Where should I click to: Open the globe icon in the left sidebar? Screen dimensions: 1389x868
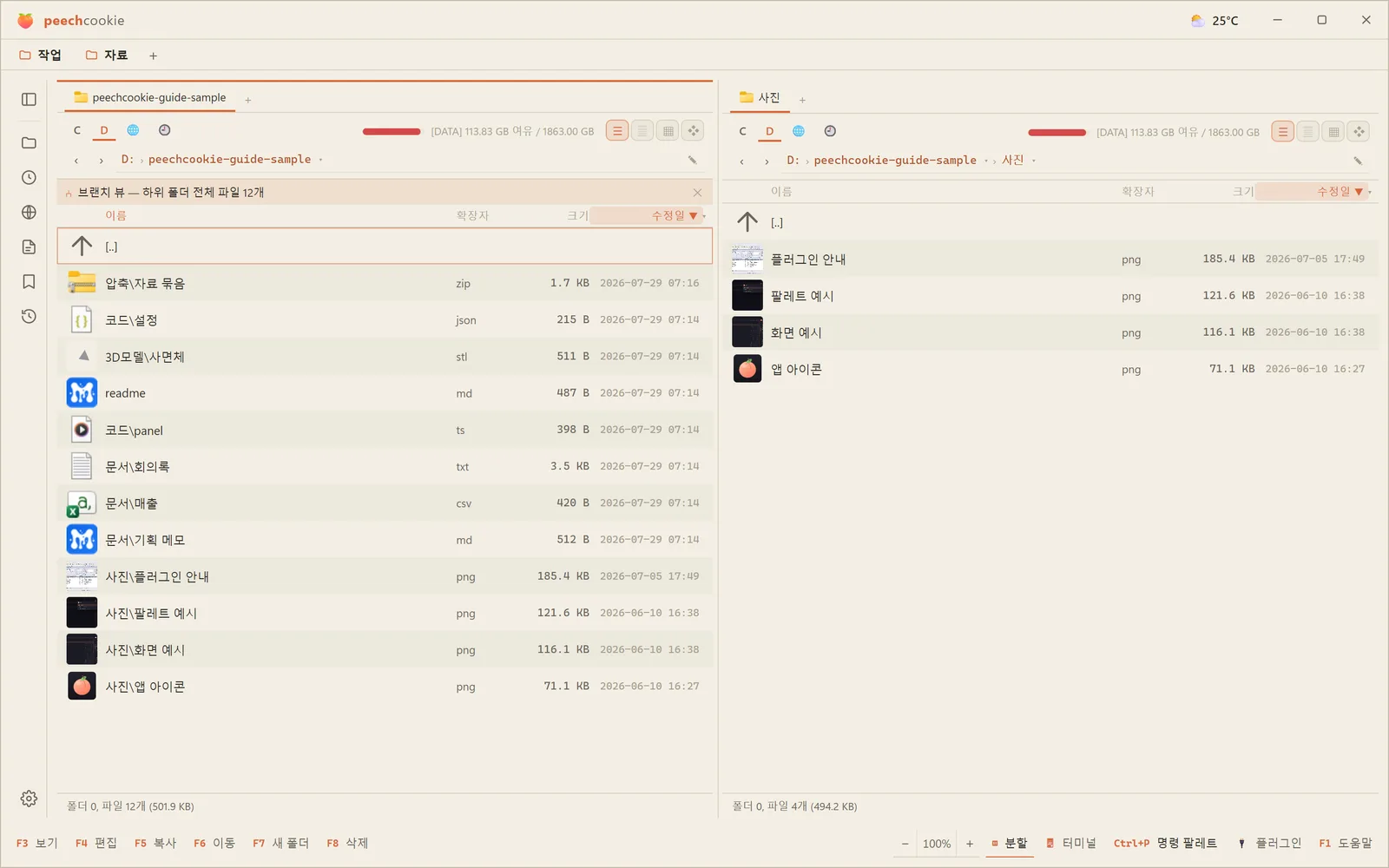[29, 212]
